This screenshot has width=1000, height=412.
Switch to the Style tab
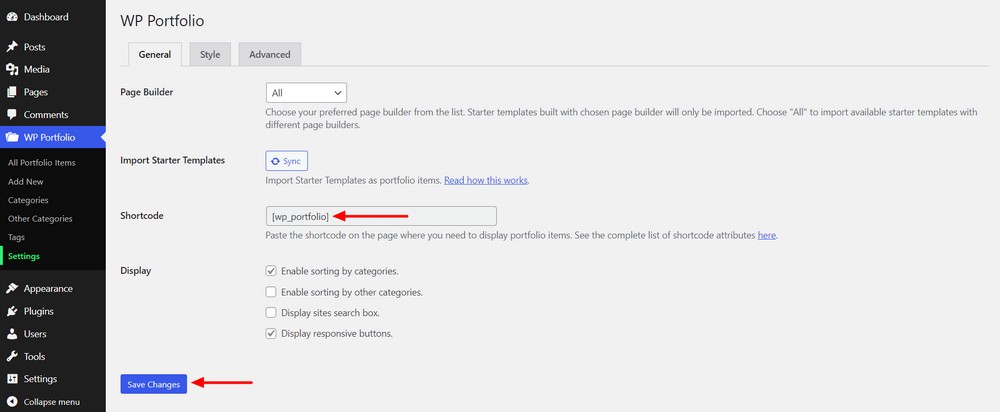point(210,55)
